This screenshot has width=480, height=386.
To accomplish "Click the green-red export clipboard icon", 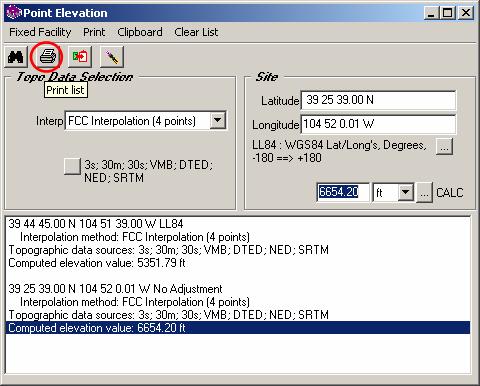I will 80,57.
